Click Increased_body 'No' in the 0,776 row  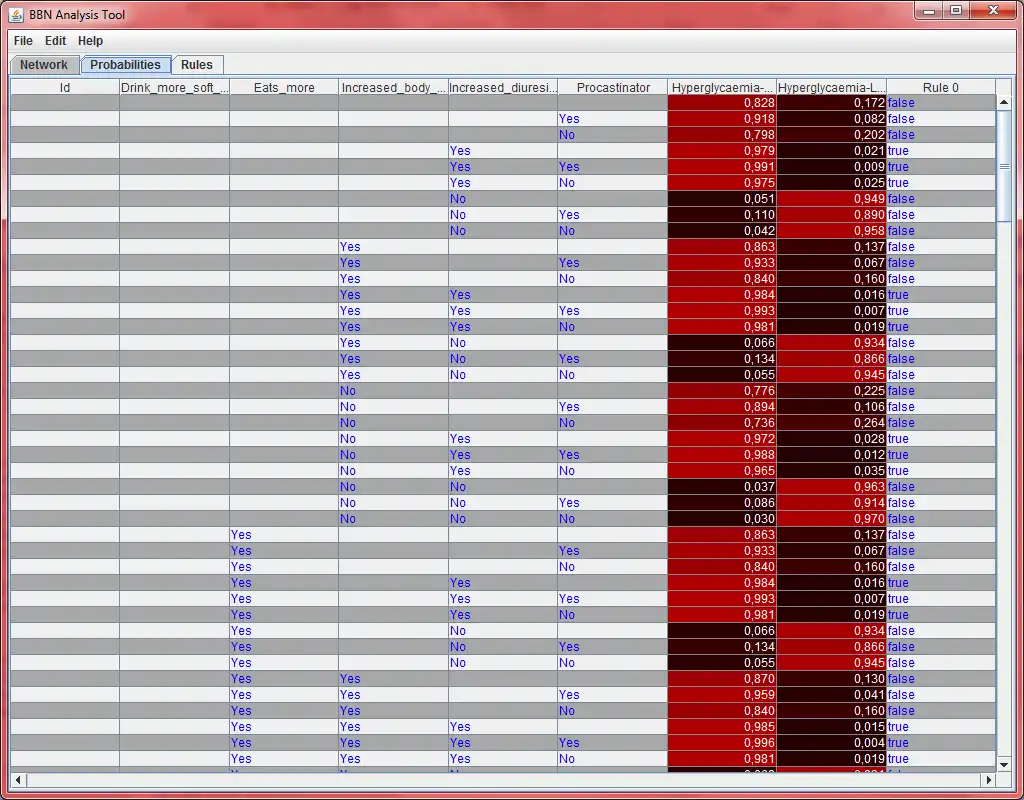coord(348,391)
